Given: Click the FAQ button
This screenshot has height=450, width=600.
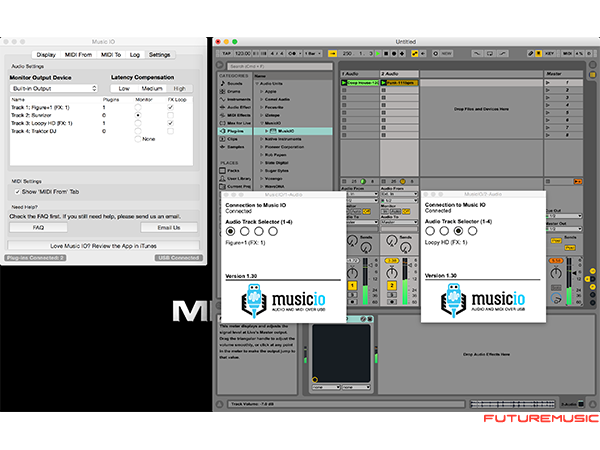Looking at the screenshot, I should coord(38,228).
